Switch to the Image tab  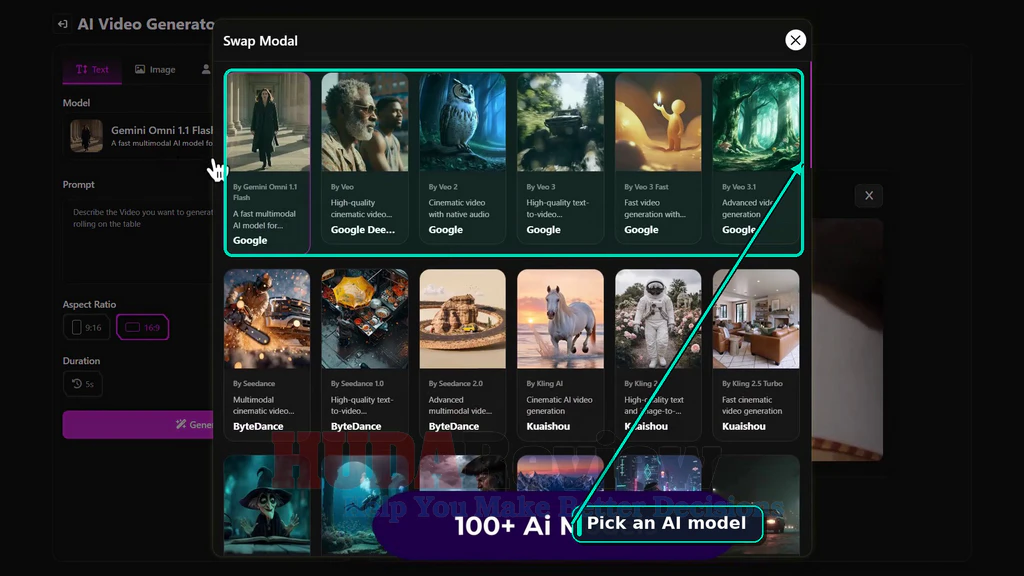tap(155, 70)
